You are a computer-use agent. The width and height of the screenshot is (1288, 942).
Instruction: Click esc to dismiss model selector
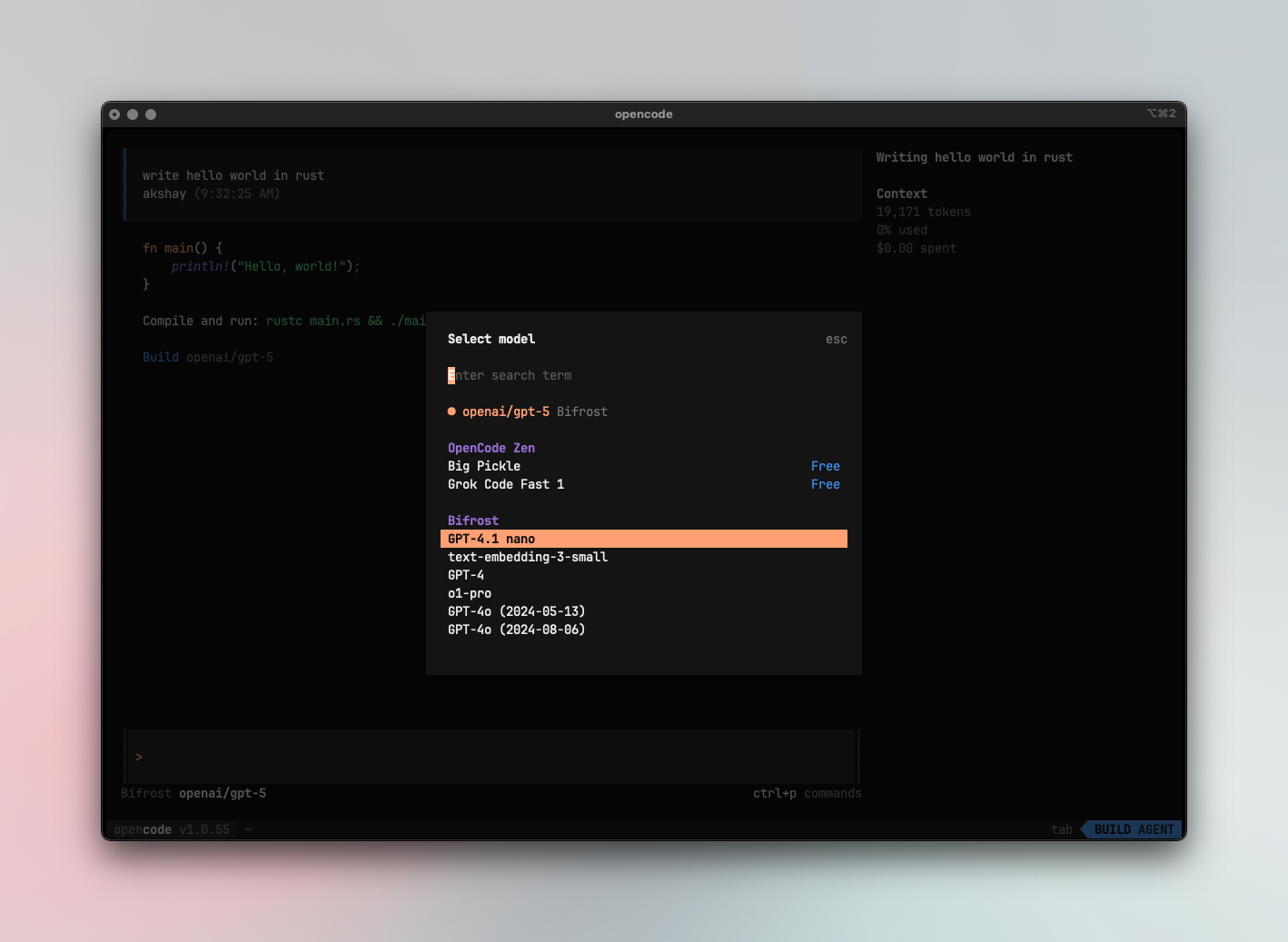[836, 338]
